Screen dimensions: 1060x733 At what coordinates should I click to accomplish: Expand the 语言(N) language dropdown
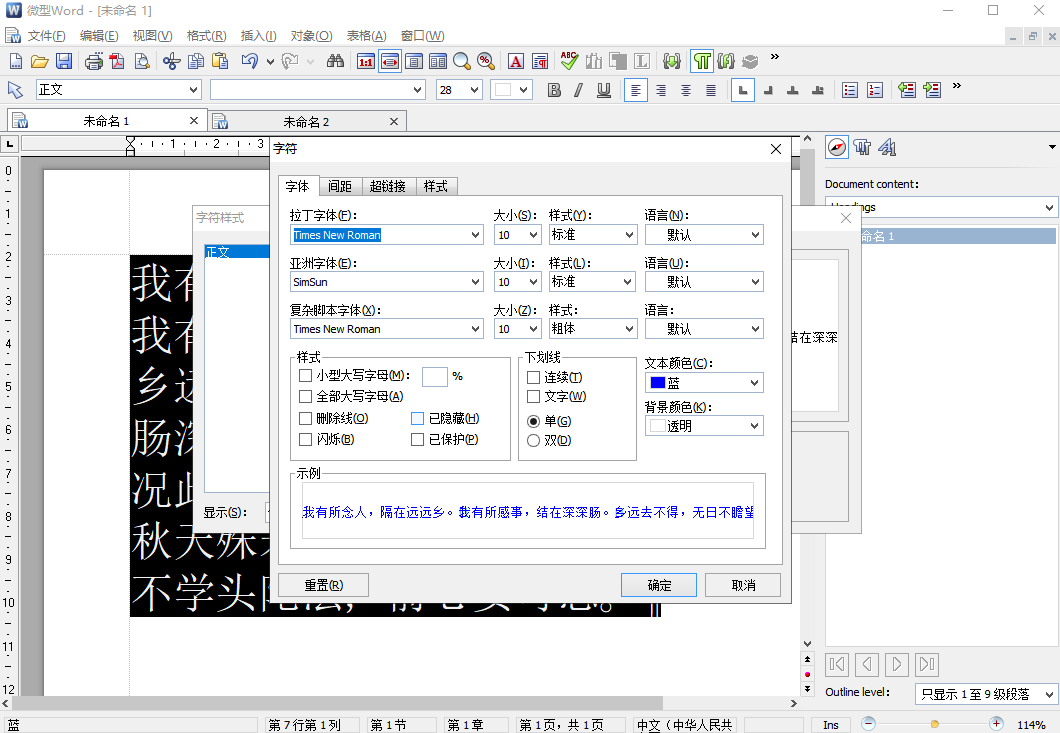pyautogui.click(x=755, y=235)
